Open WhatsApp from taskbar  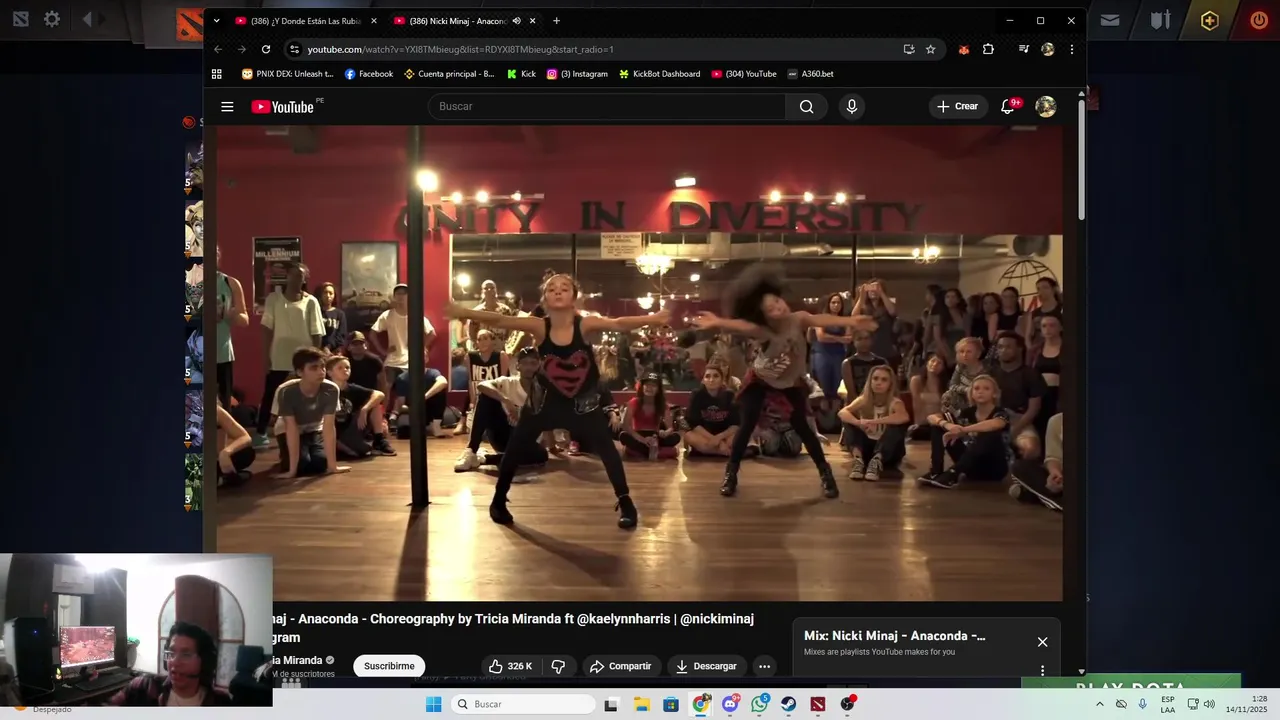(760, 704)
